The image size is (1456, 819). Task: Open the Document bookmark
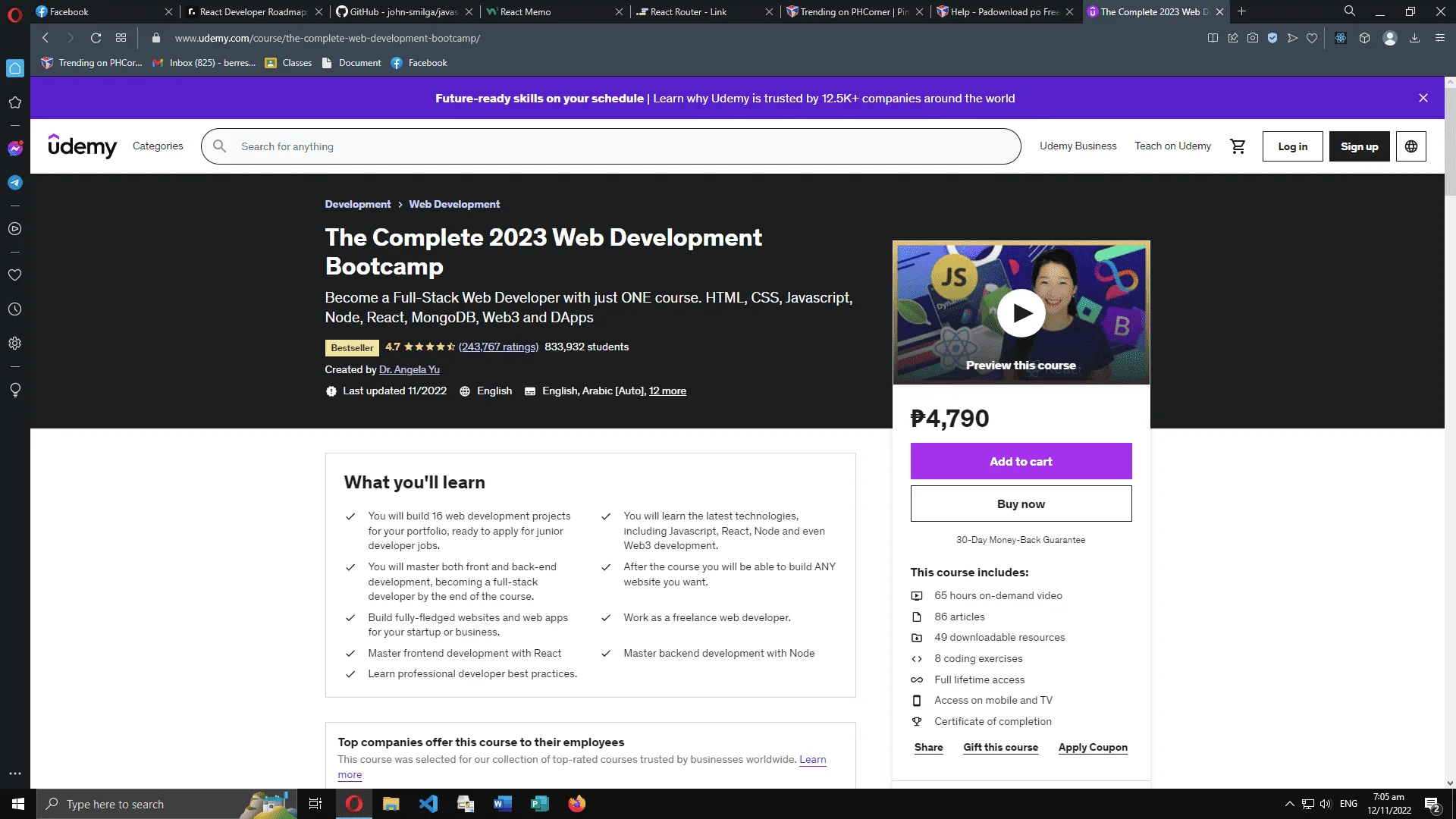pos(351,63)
